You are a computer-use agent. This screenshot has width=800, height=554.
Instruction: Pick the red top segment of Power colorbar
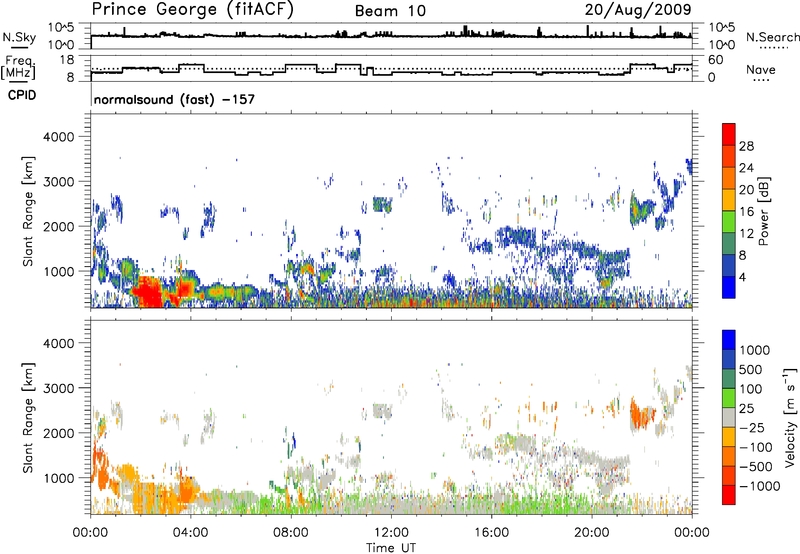(x=729, y=134)
